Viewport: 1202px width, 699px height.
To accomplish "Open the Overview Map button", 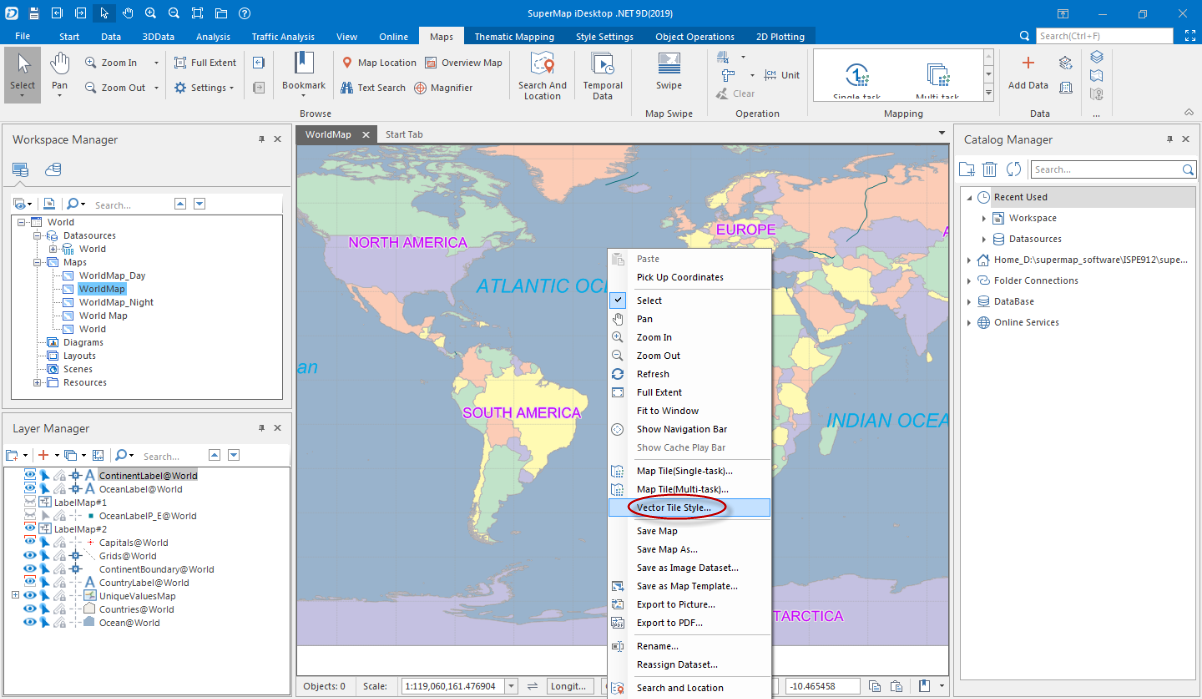I will [463, 62].
